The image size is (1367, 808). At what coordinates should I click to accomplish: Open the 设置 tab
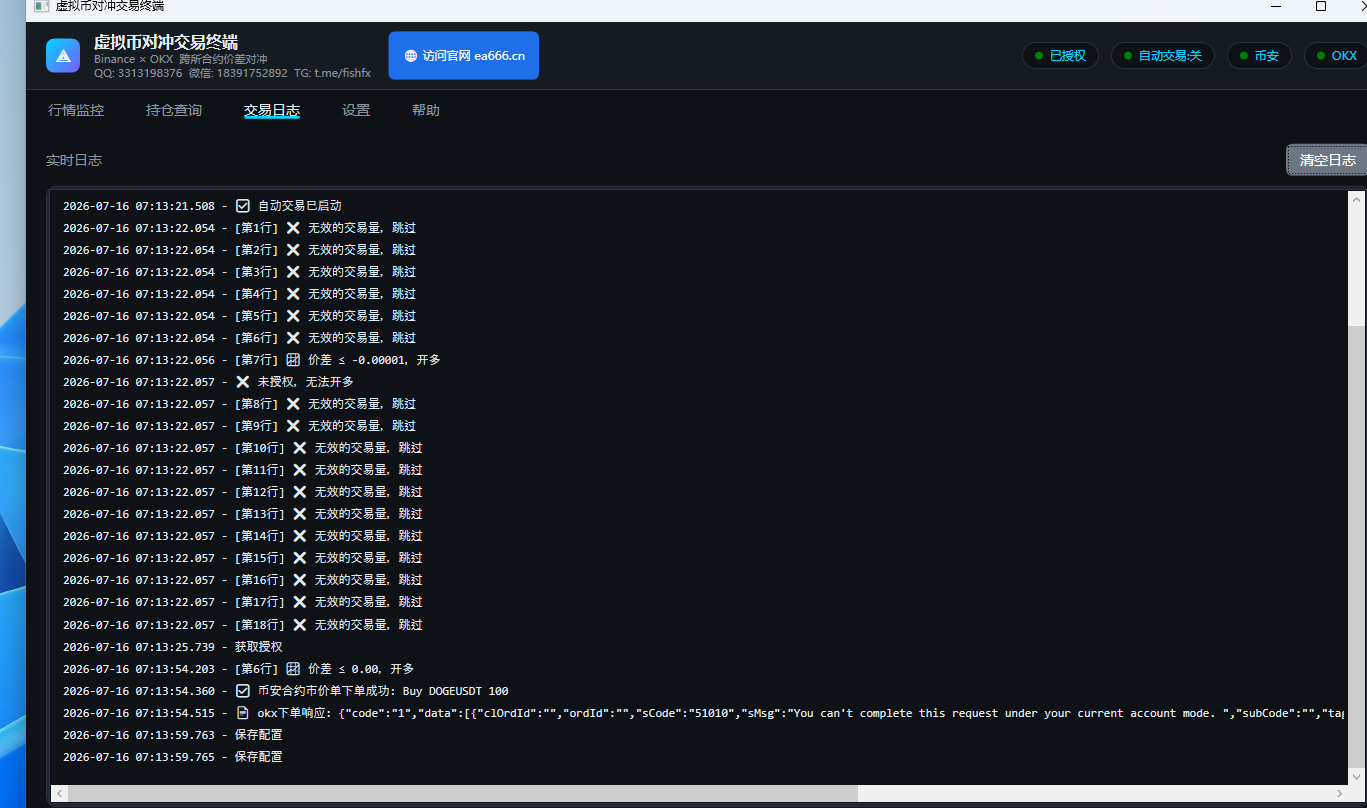coord(356,111)
